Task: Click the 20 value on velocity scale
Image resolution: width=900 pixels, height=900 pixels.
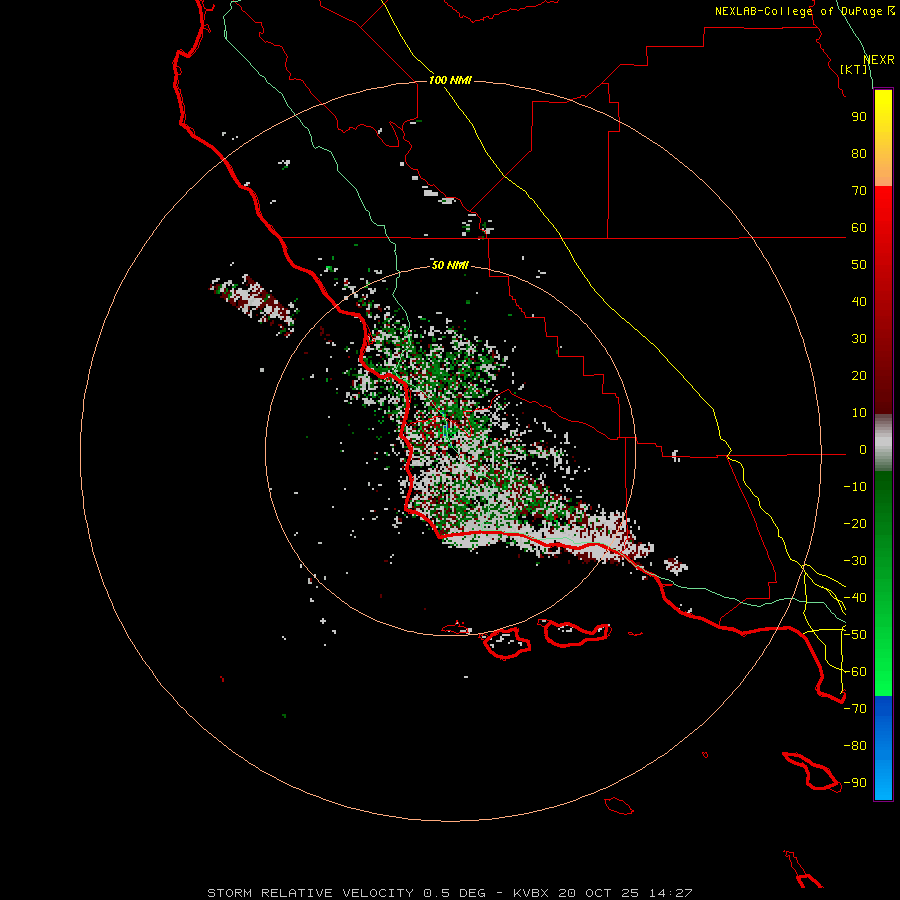Action: click(x=859, y=376)
